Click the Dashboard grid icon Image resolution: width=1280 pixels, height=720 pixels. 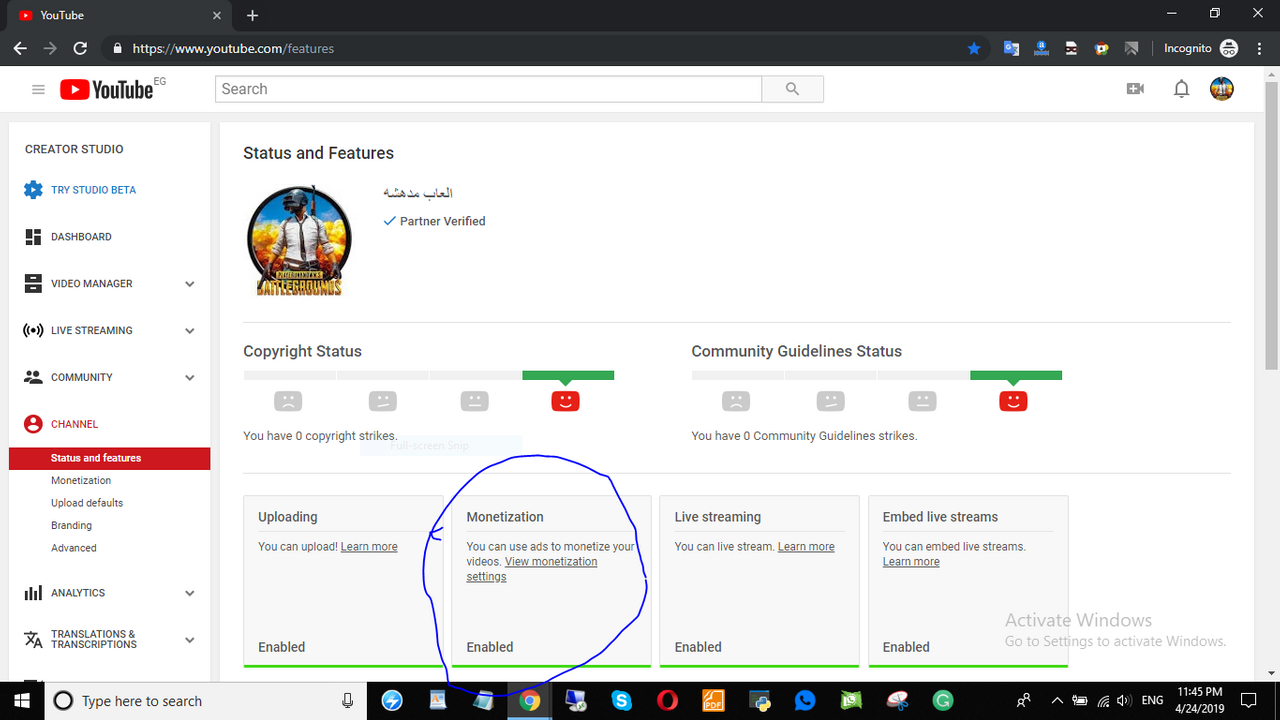click(x=33, y=237)
